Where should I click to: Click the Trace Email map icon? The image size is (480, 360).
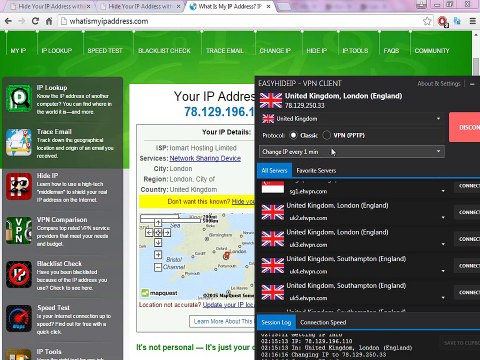pos(19,143)
